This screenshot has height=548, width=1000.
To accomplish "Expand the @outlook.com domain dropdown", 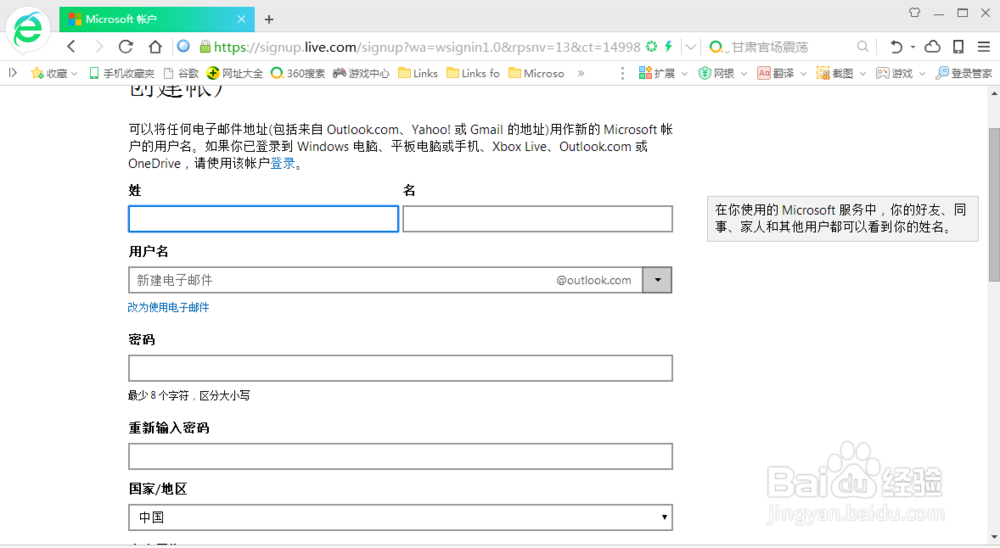I will (658, 280).
